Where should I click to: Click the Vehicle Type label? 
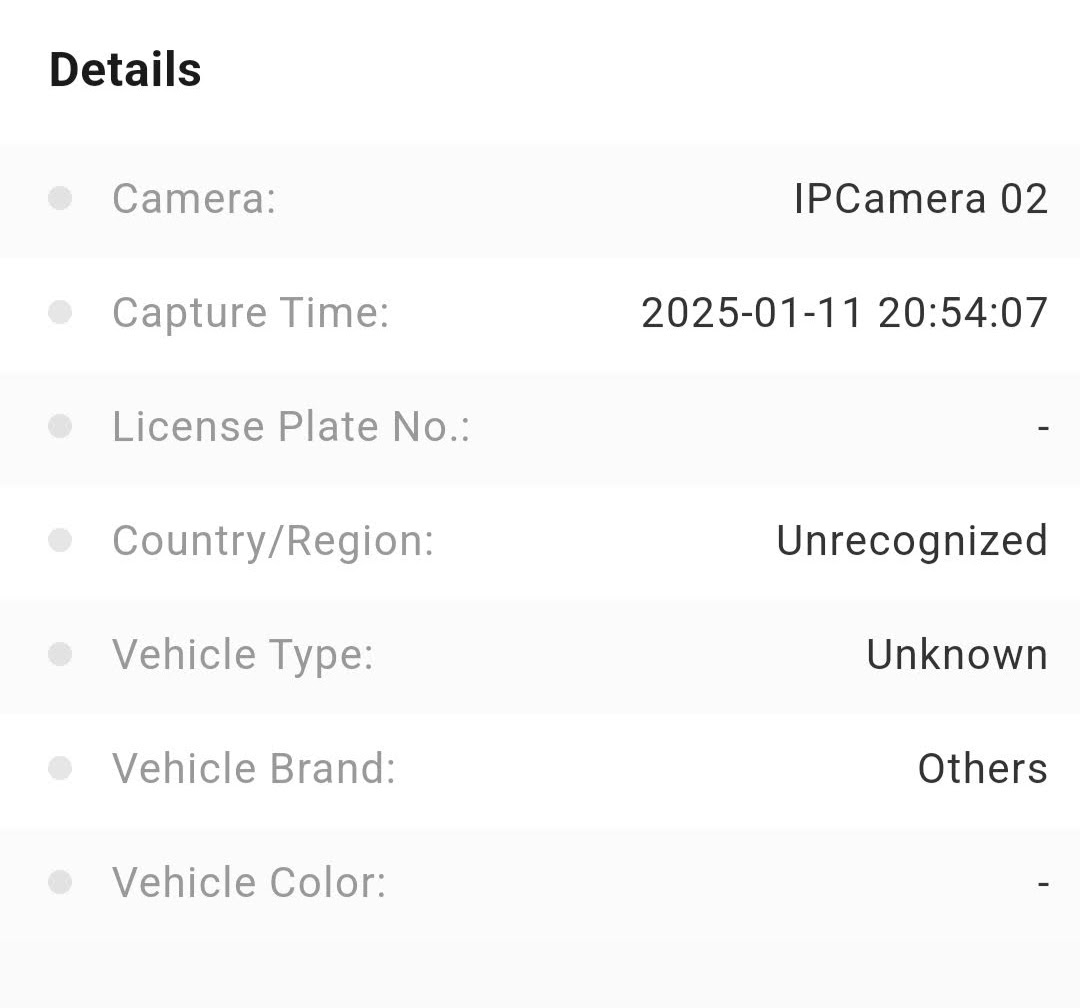click(x=242, y=655)
